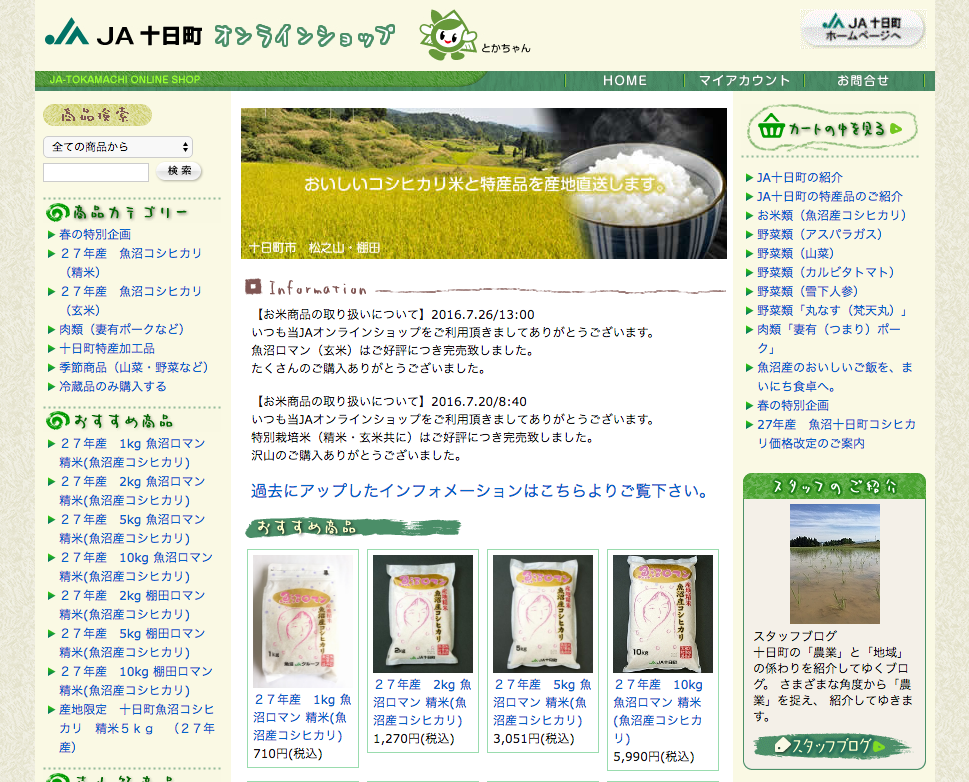969x782 pixels.
Task: Click the 1,270円(税込) price text
Action: click(413, 739)
